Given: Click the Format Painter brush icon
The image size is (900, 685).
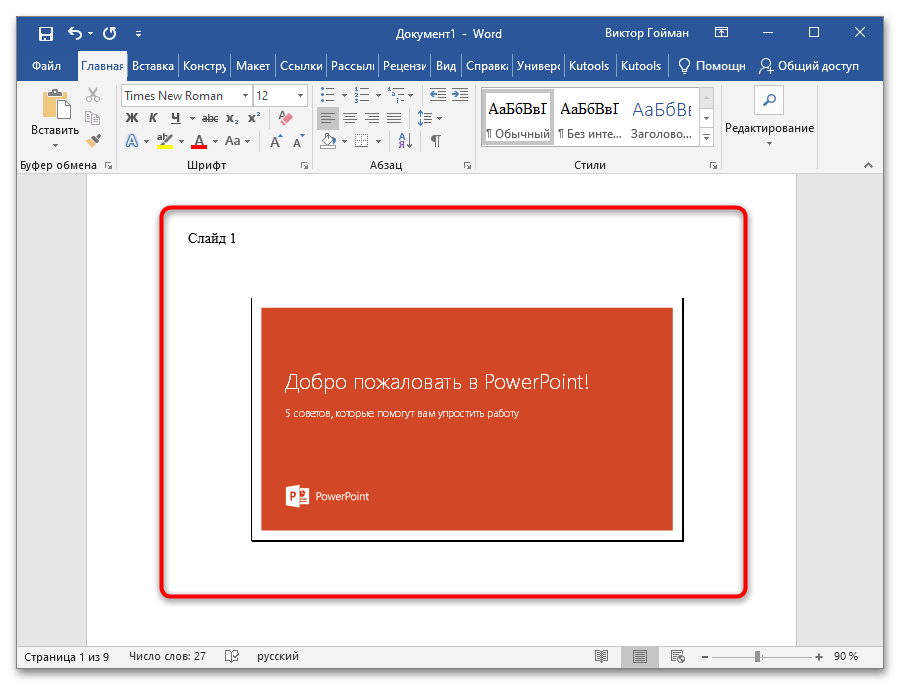Looking at the screenshot, I should coord(93,141).
